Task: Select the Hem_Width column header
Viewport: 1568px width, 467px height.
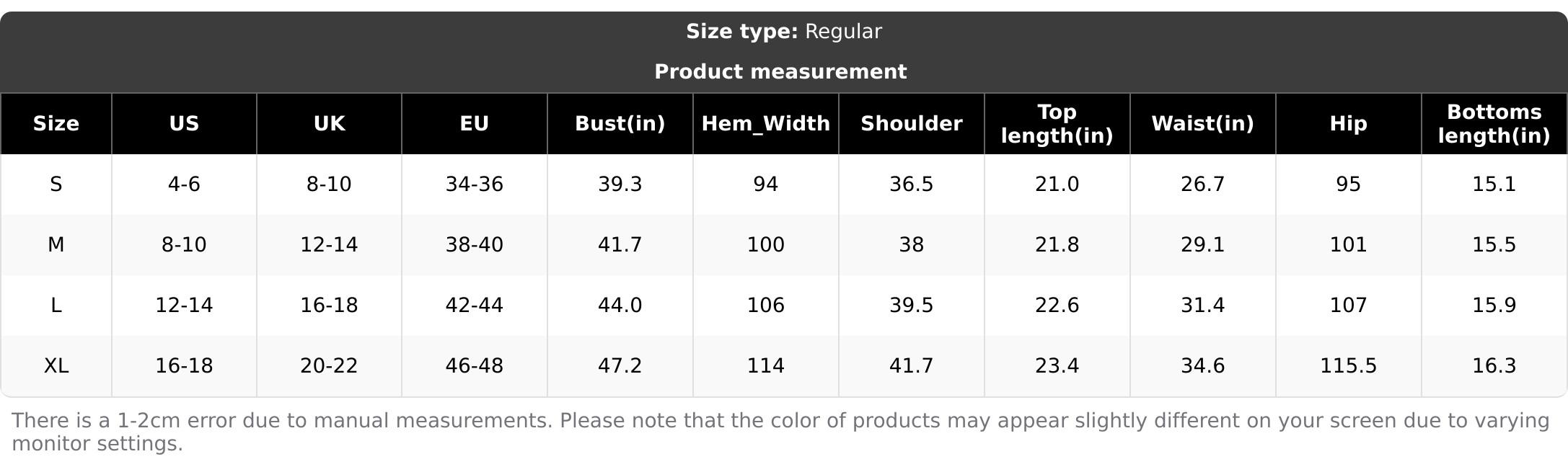Action: [x=766, y=124]
